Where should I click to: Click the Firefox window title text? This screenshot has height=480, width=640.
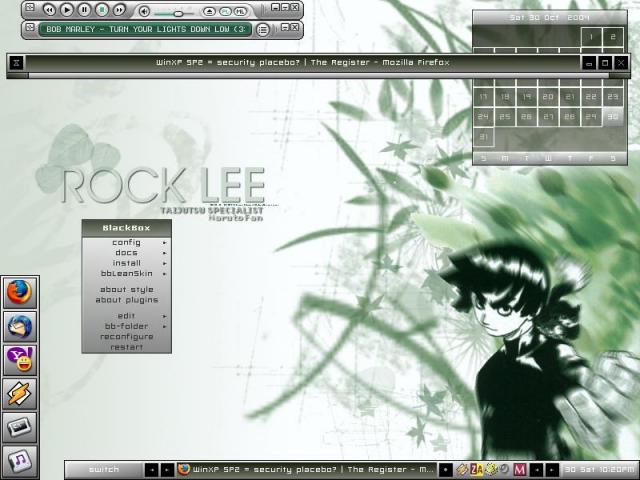(x=302, y=62)
